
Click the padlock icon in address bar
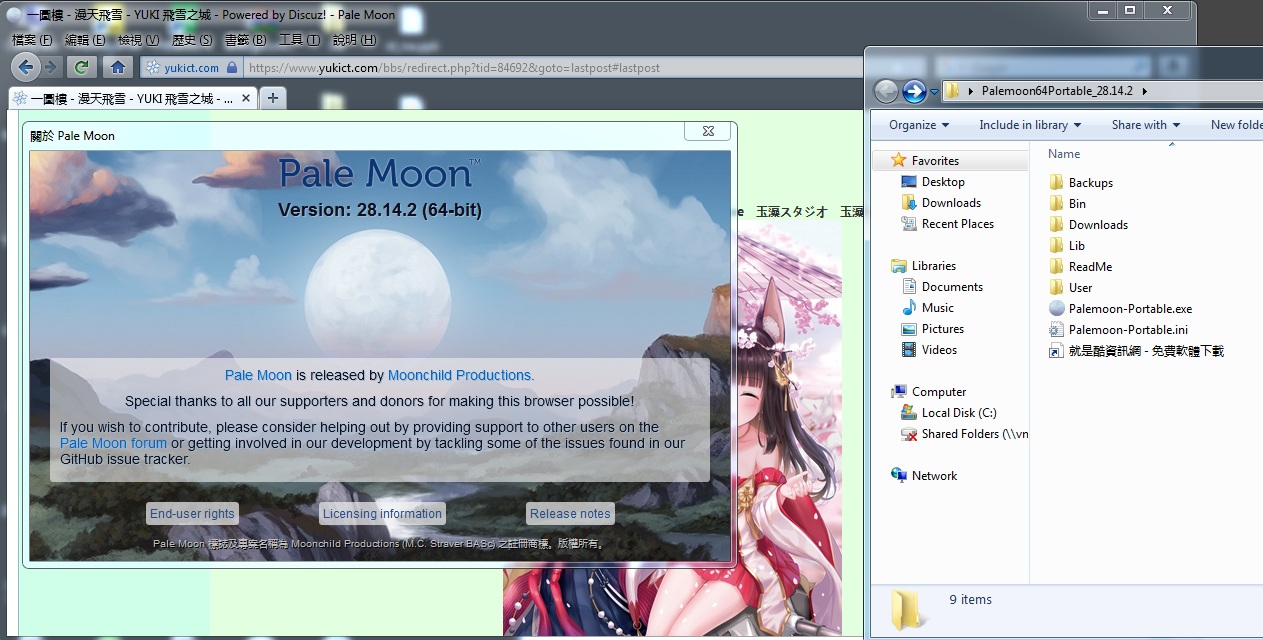pyautogui.click(x=232, y=68)
